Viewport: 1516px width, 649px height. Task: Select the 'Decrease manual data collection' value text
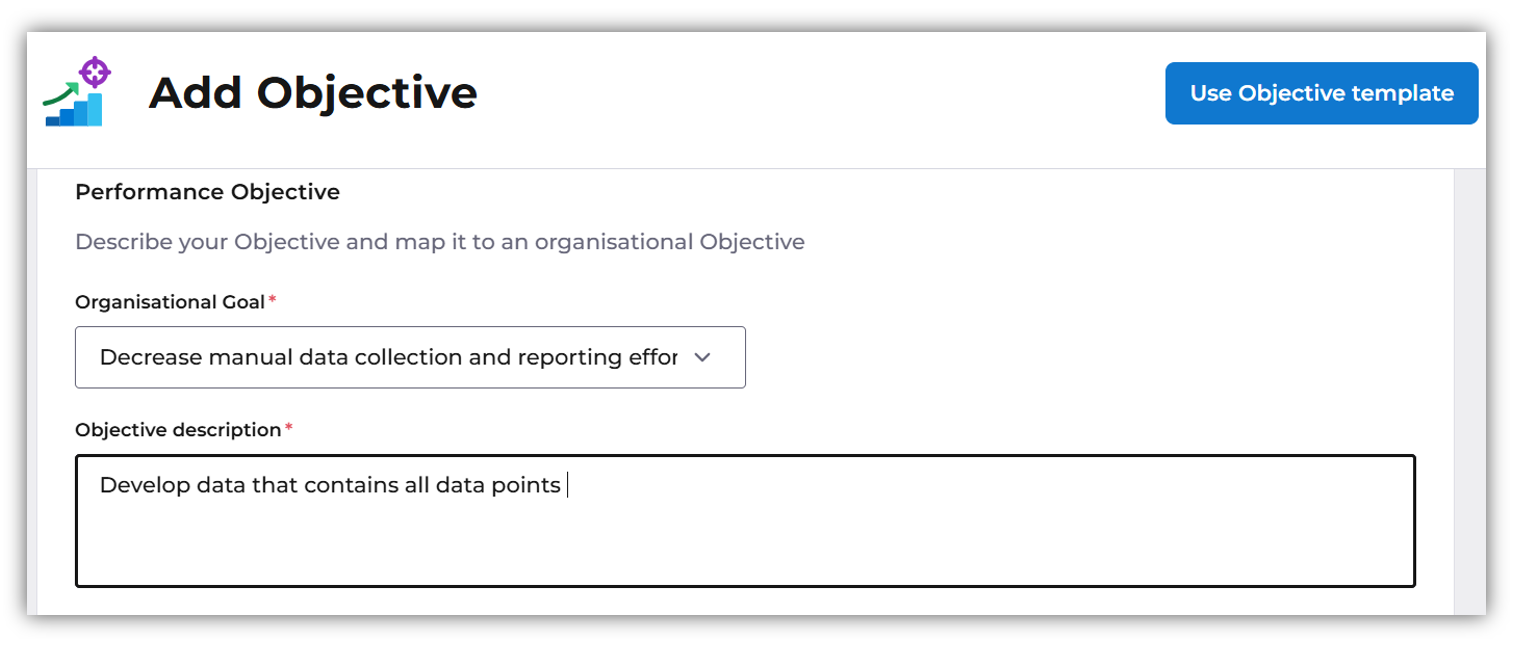pos(388,357)
